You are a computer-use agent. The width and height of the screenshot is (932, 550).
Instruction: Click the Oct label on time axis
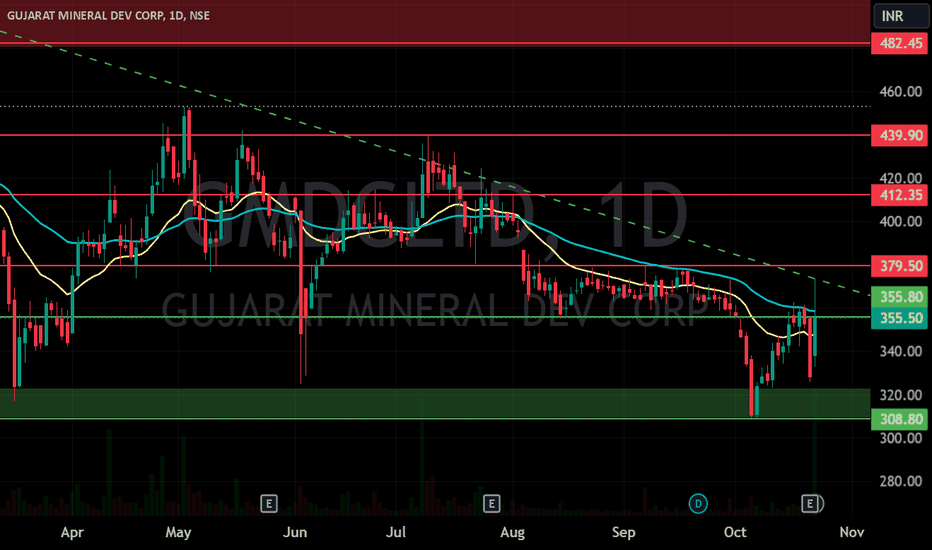tap(735, 532)
